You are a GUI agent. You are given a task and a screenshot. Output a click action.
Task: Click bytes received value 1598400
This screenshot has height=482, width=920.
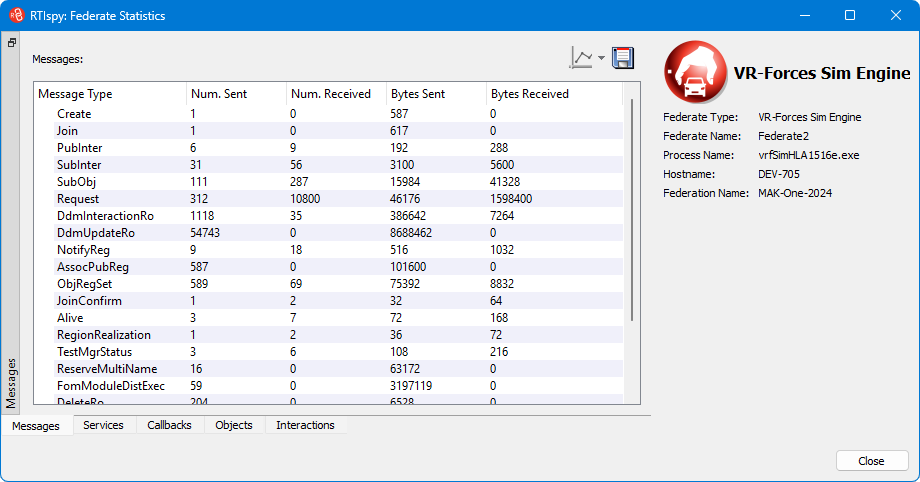[511, 199]
